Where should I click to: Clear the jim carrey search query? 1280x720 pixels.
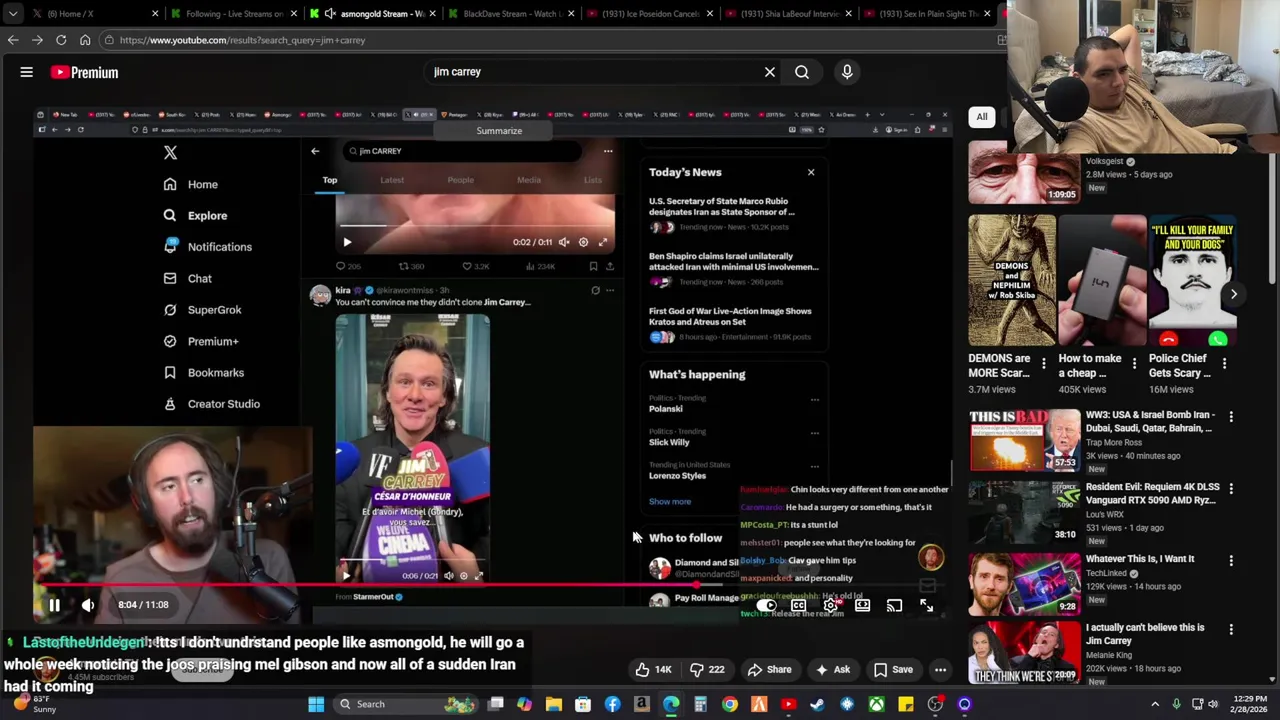pos(770,72)
